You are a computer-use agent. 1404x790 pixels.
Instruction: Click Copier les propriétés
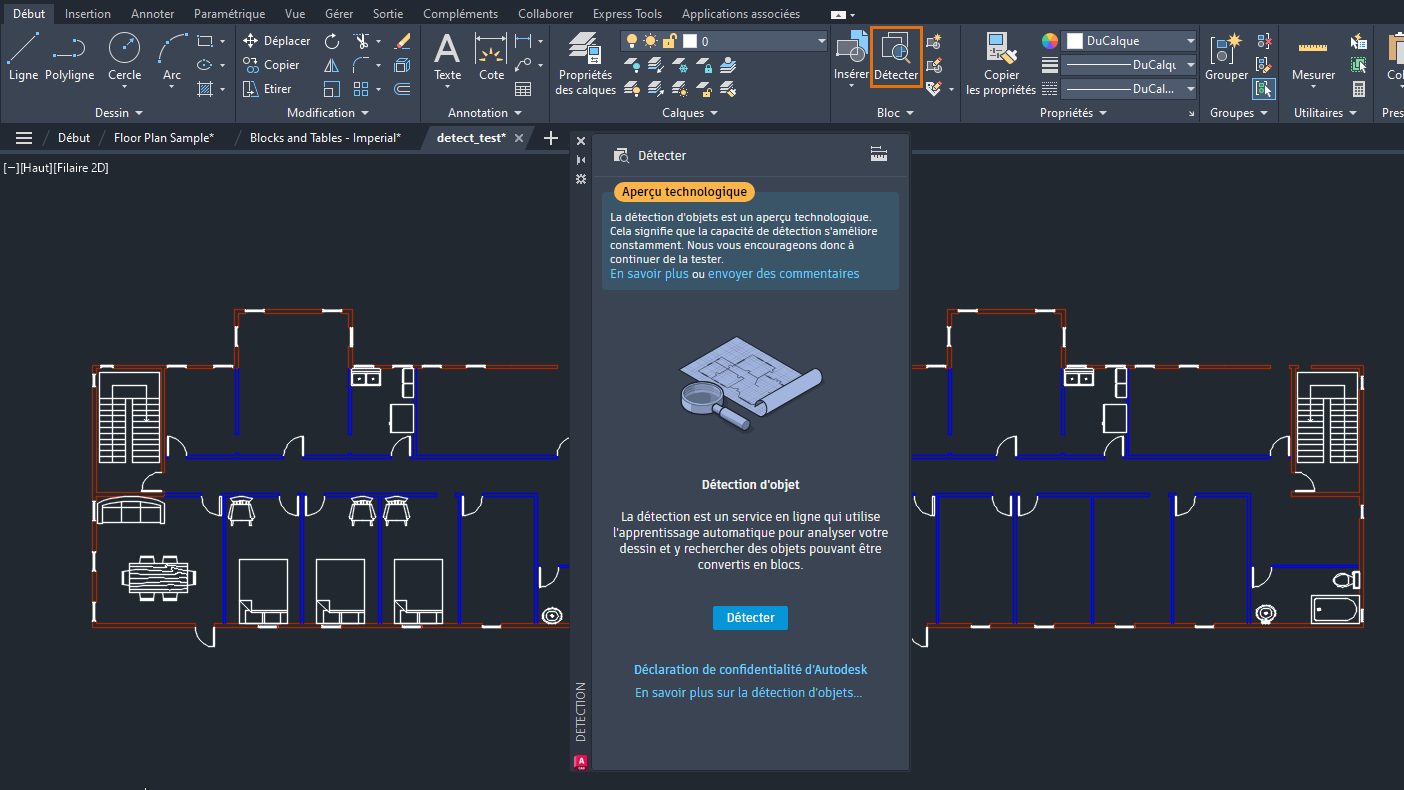click(1001, 63)
